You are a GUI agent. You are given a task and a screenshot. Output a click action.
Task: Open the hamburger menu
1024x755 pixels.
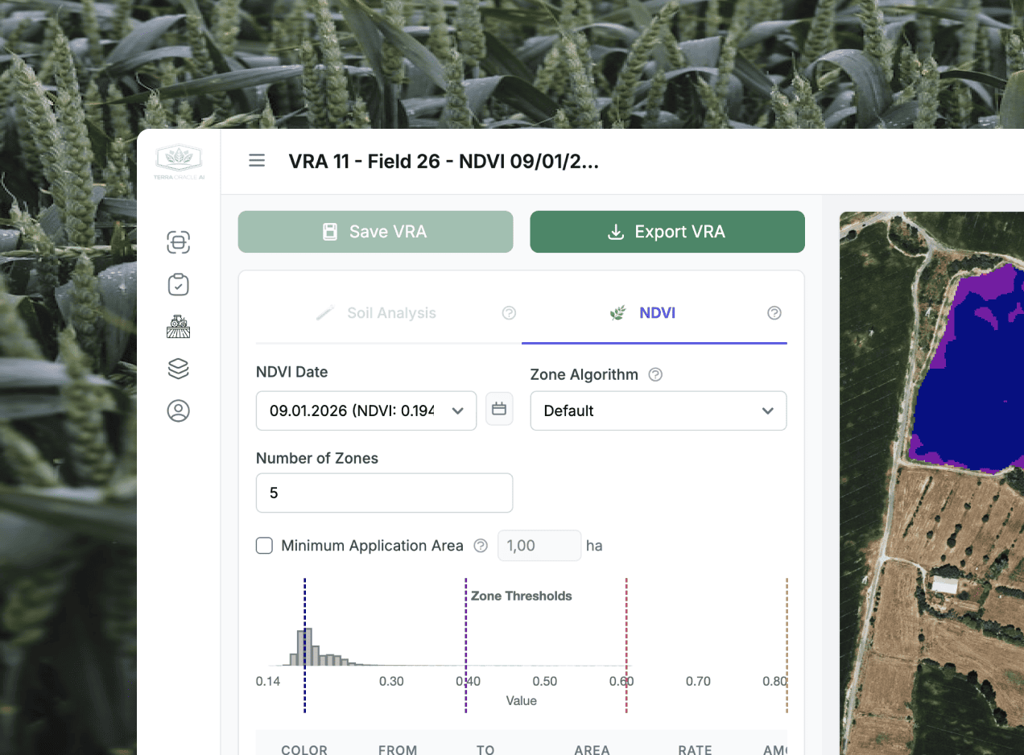pyautogui.click(x=257, y=160)
